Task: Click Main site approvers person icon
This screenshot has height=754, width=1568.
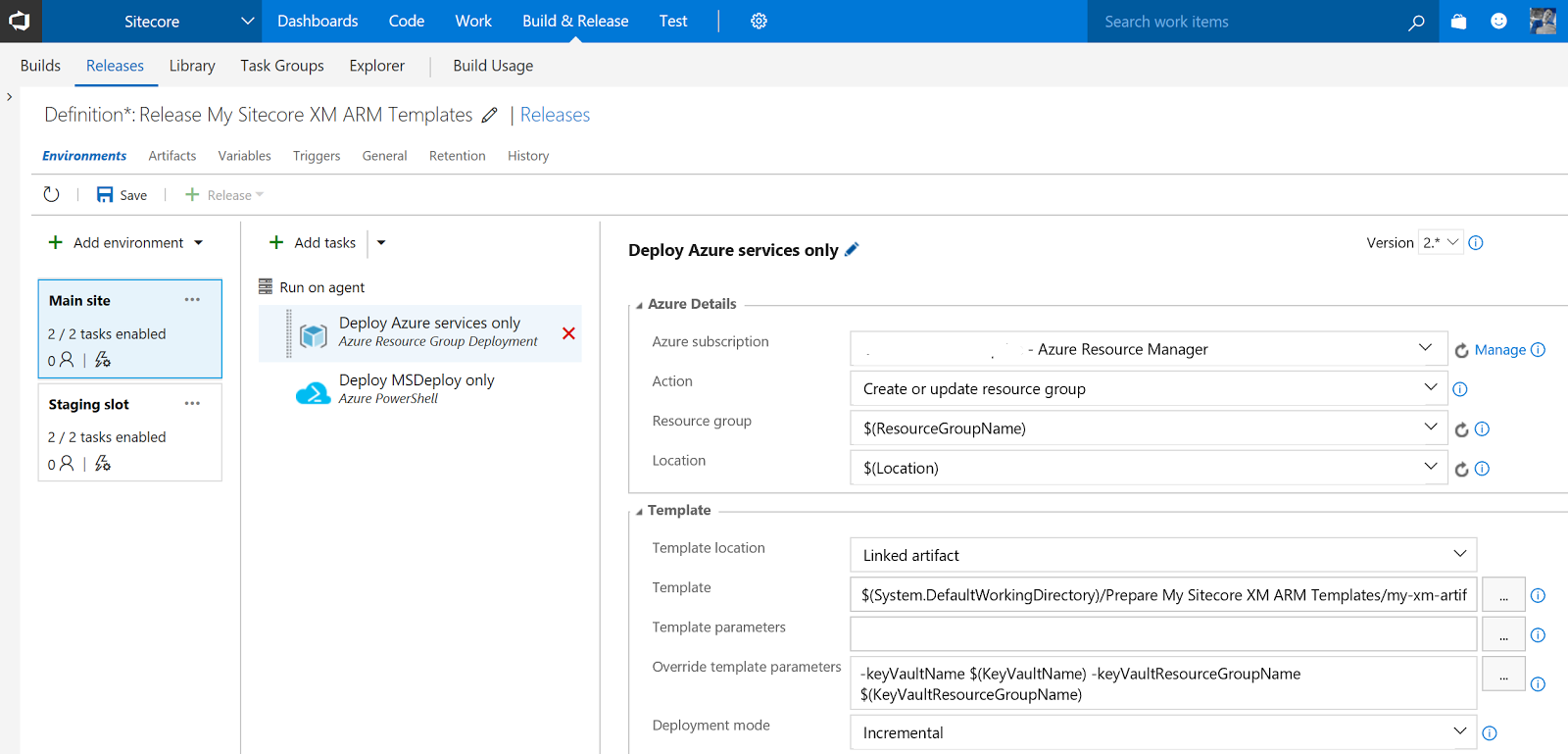Action: point(67,360)
